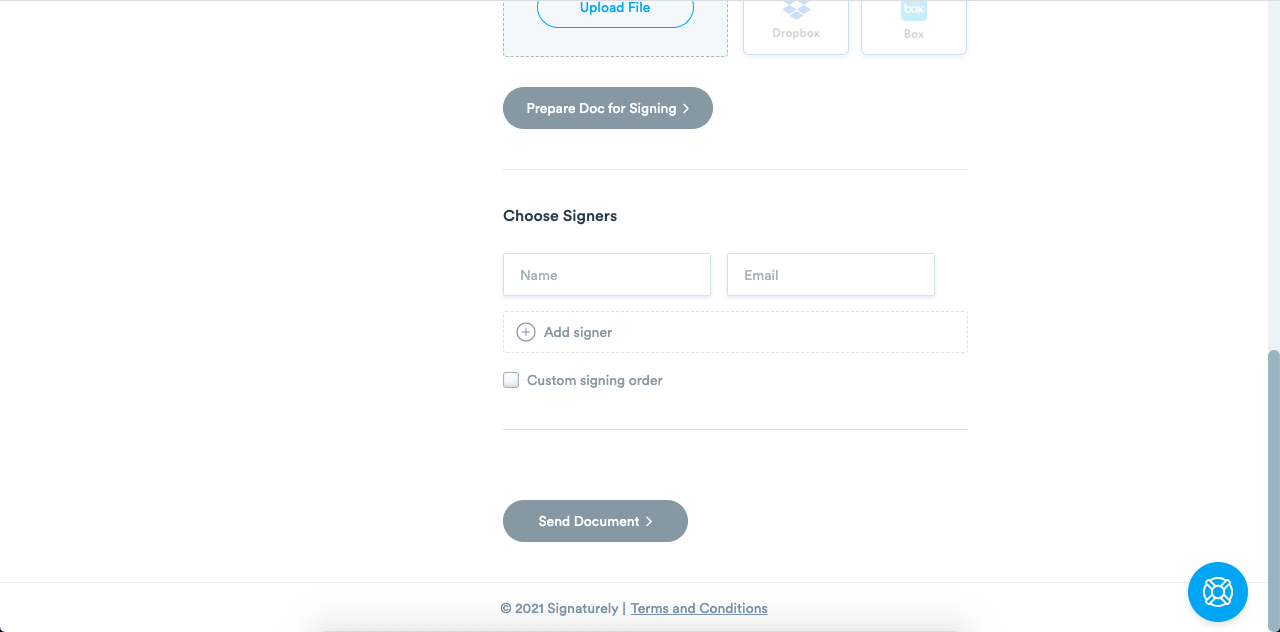This screenshot has width=1280, height=632.
Task: Click the plus circle icon beside Add signer
Action: click(x=526, y=332)
